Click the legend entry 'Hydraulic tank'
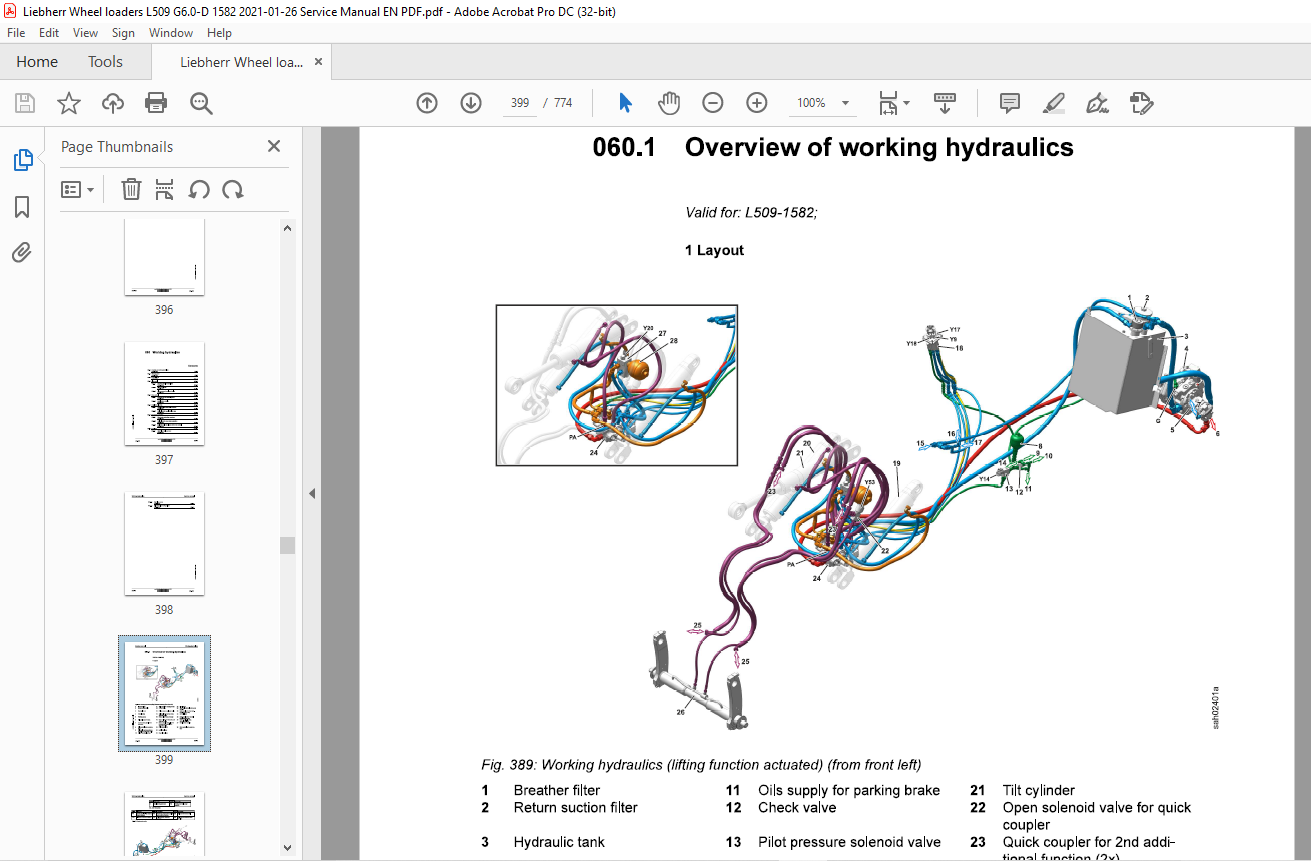1311x861 pixels. 559,842
